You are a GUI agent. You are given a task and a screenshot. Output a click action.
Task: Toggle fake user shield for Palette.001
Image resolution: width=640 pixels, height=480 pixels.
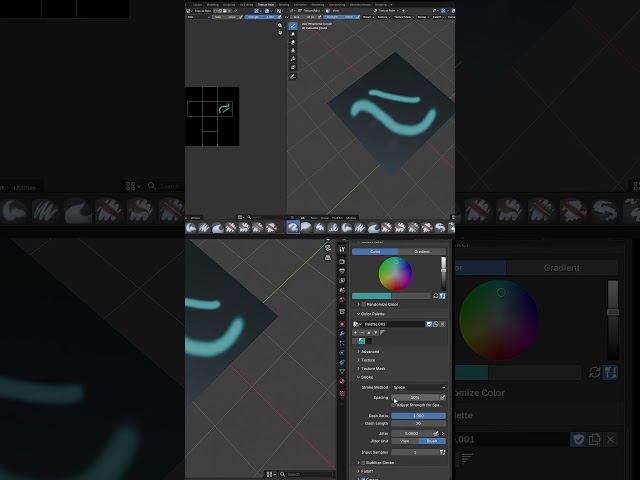click(x=429, y=324)
